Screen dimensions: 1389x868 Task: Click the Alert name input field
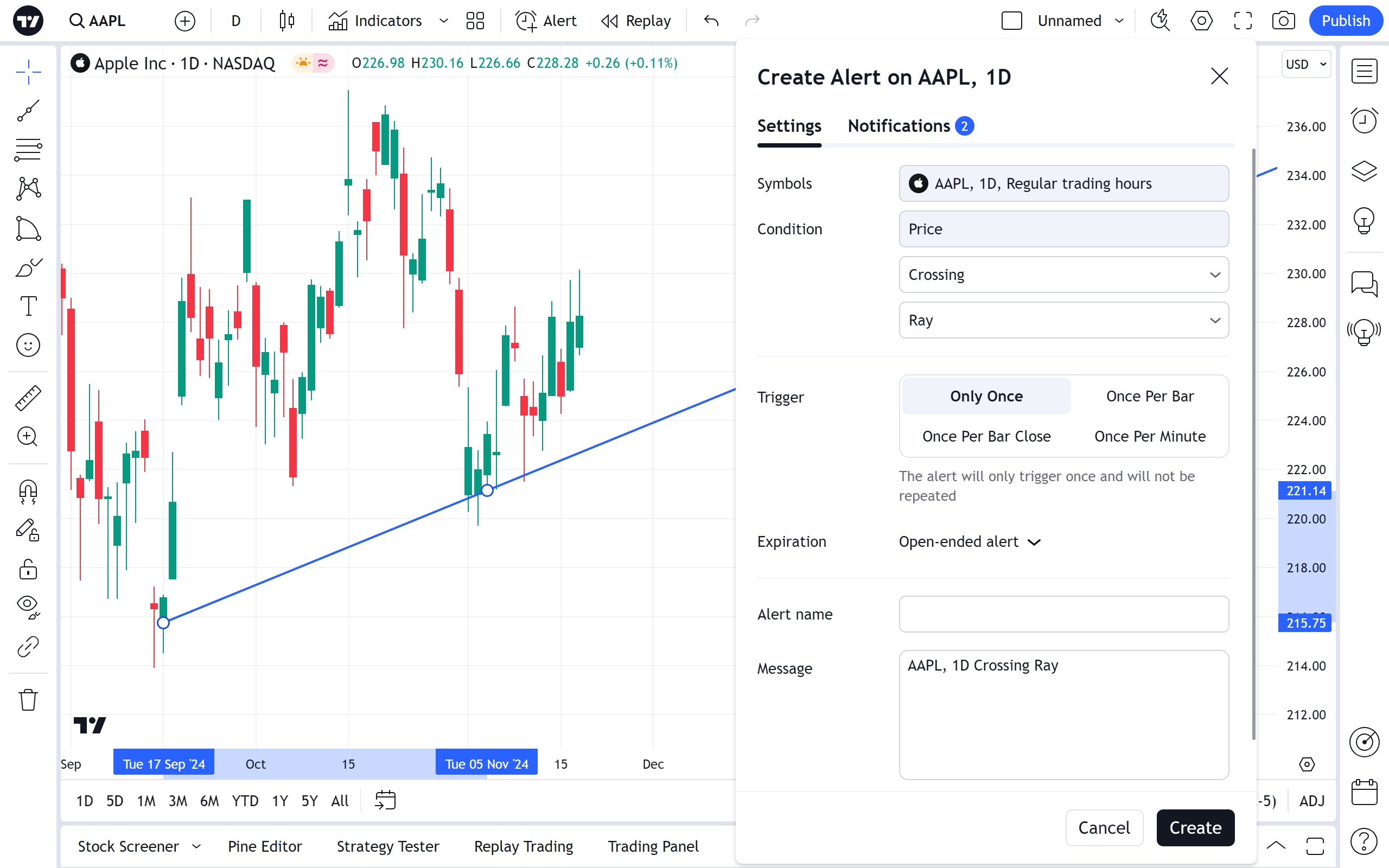pyautogui.click(x=1063, y=614)
